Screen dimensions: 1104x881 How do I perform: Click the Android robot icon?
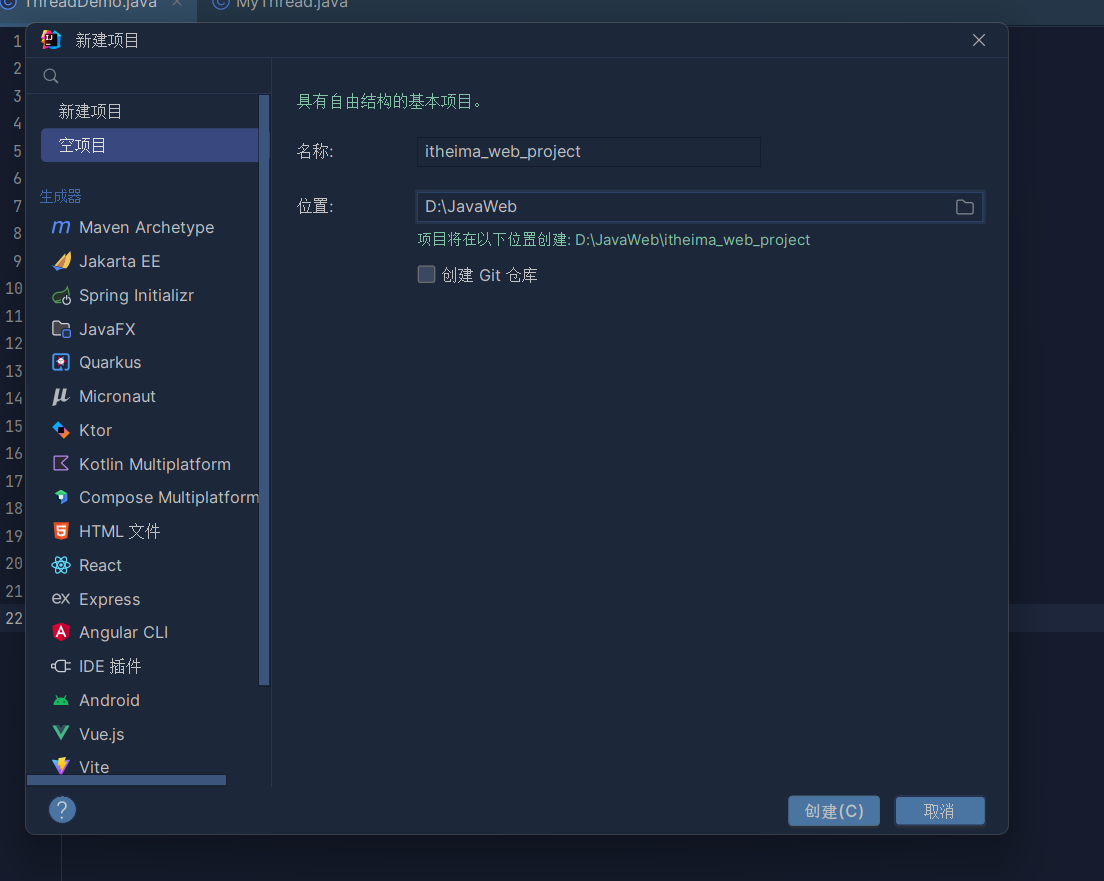61,700
